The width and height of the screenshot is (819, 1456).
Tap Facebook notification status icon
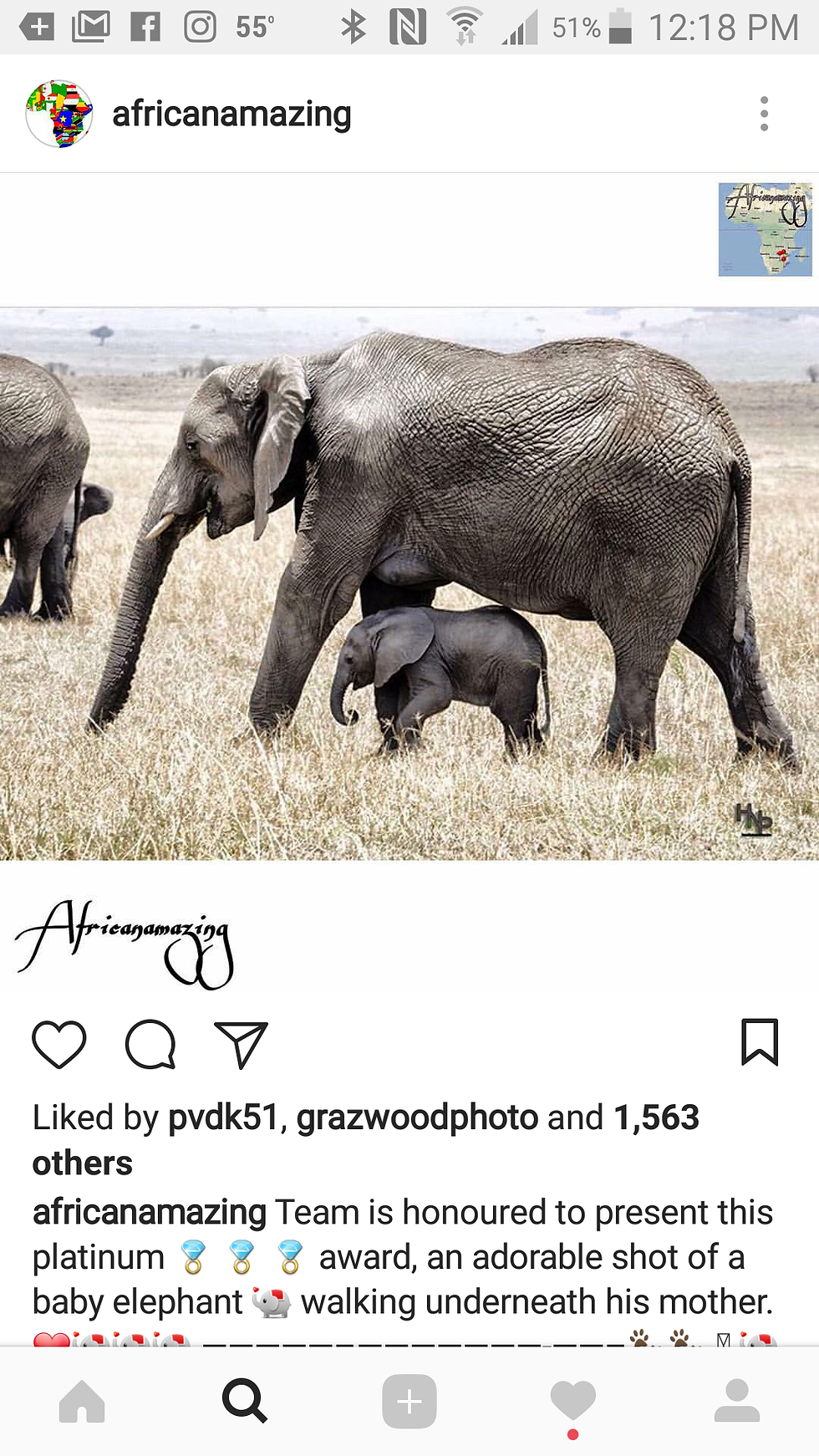click(x=145, y=27)
